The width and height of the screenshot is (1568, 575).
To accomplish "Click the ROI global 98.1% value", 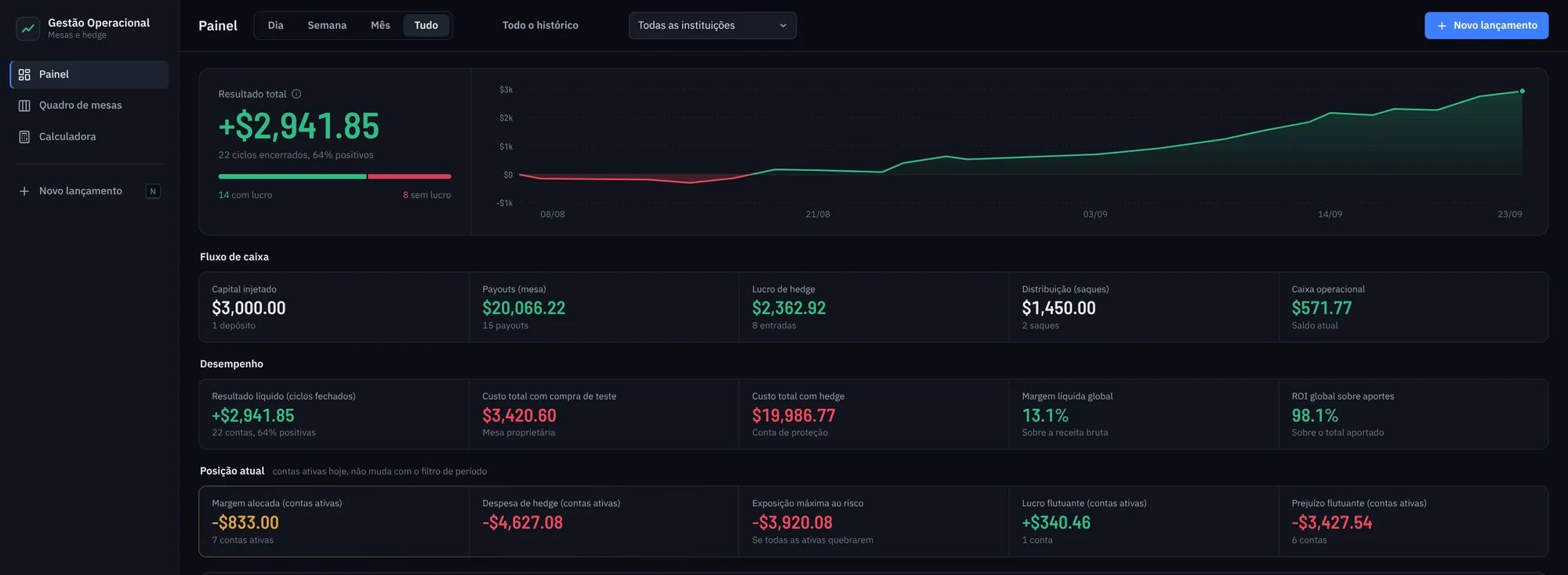I will [1315, 416].
